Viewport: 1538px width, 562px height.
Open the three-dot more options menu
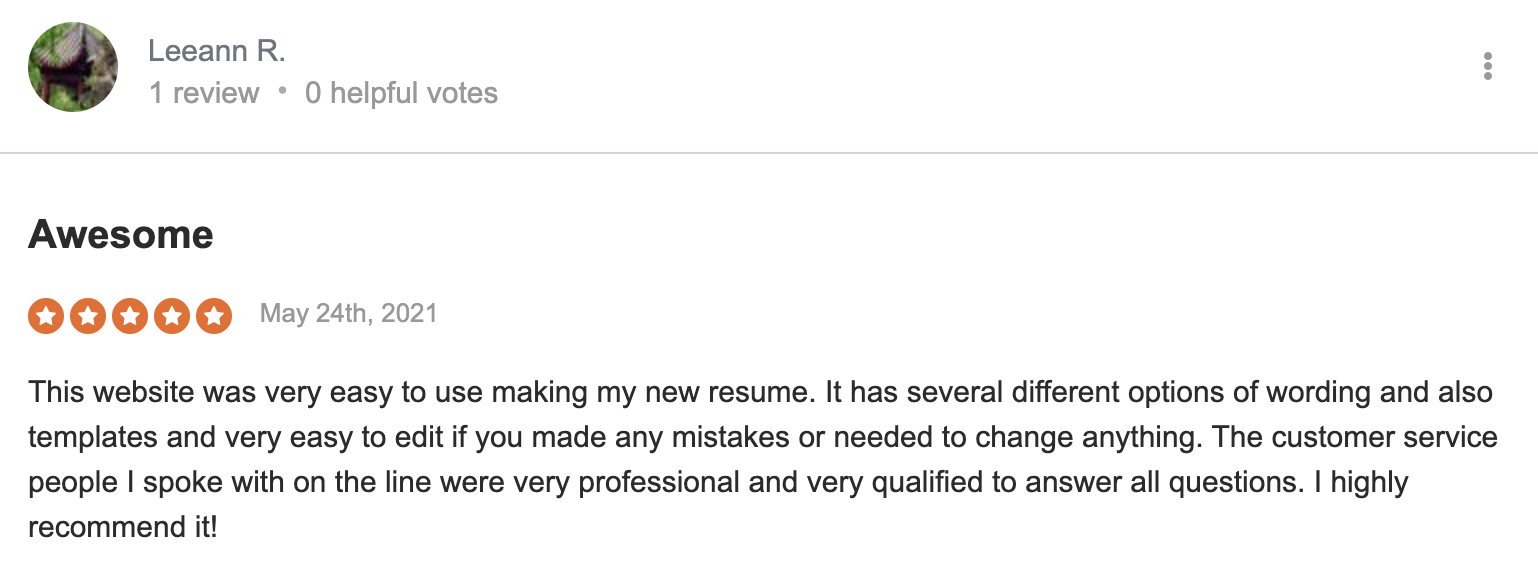click(1488, 67)
